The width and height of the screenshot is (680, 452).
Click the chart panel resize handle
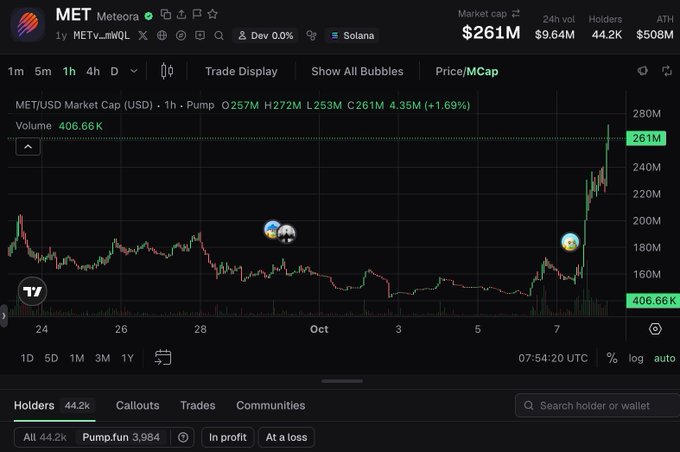tap(342, 381)
